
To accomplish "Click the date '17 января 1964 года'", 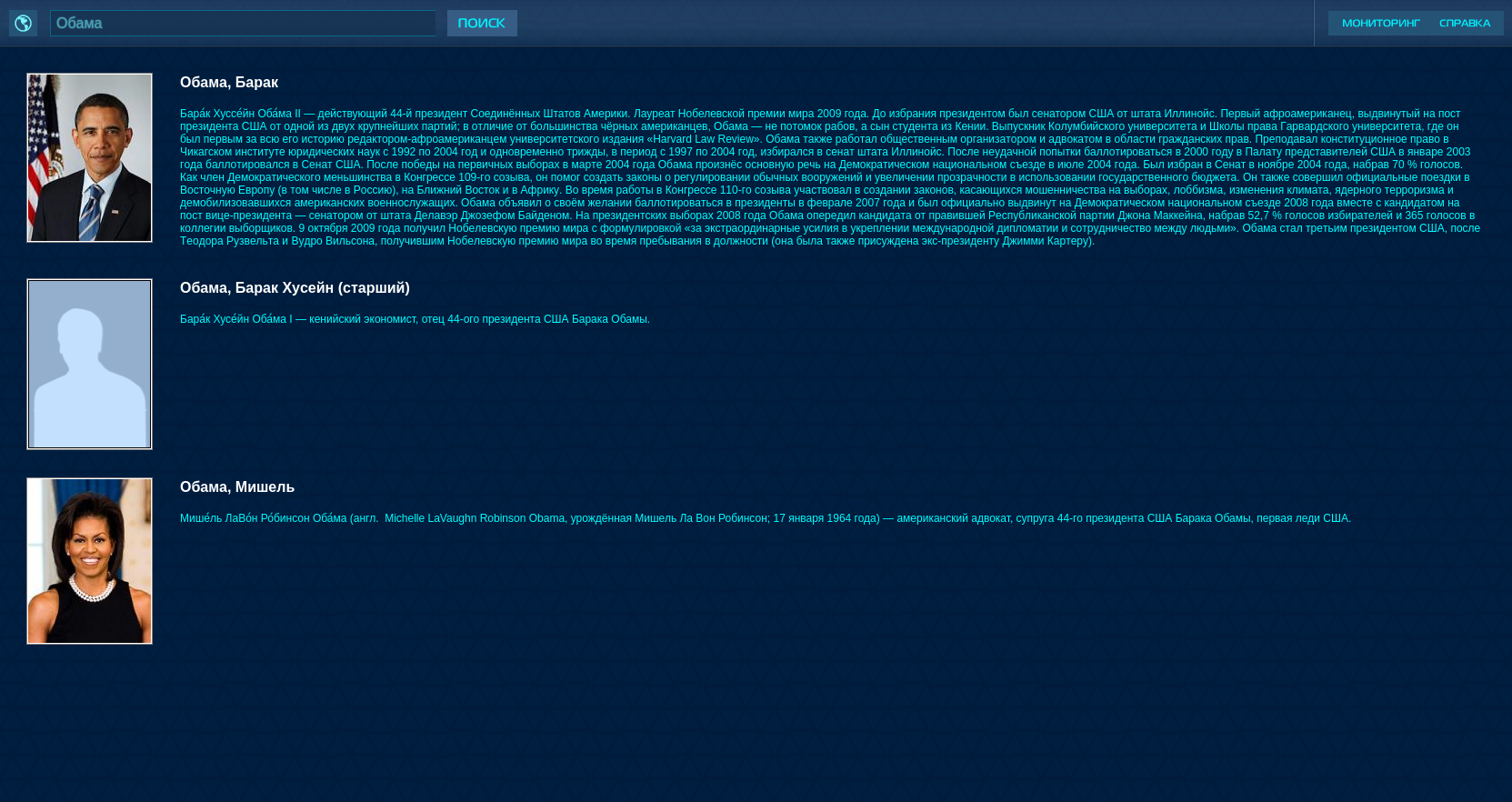I will coord(825,518).
